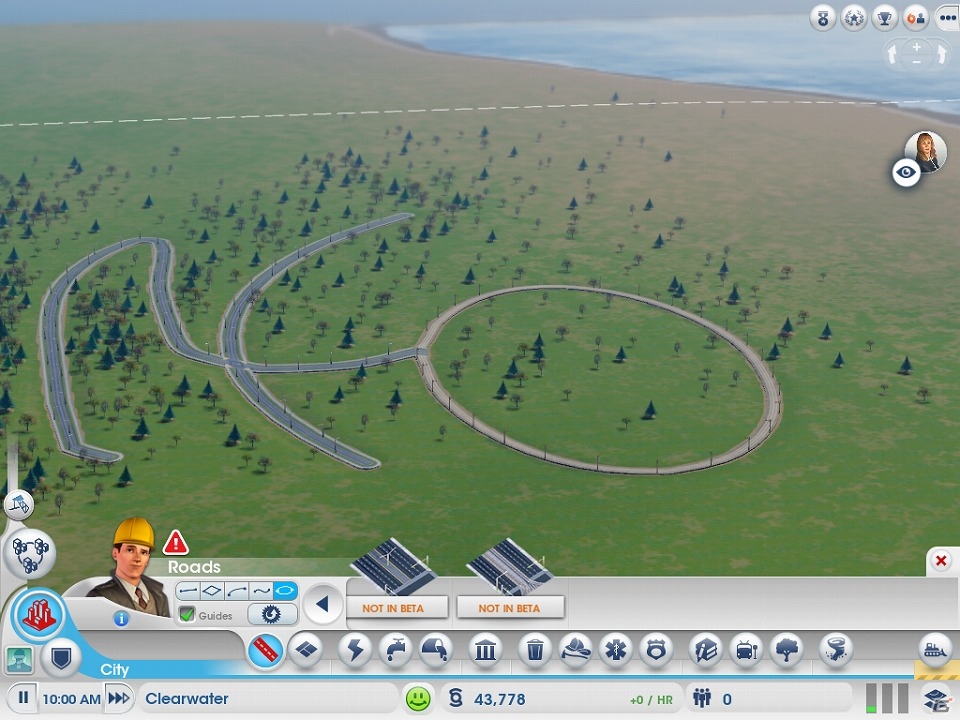Image resolution: width=960 pixels, height=720 pixels.
Task: Open the Education books menu
Action: (706, 650)
